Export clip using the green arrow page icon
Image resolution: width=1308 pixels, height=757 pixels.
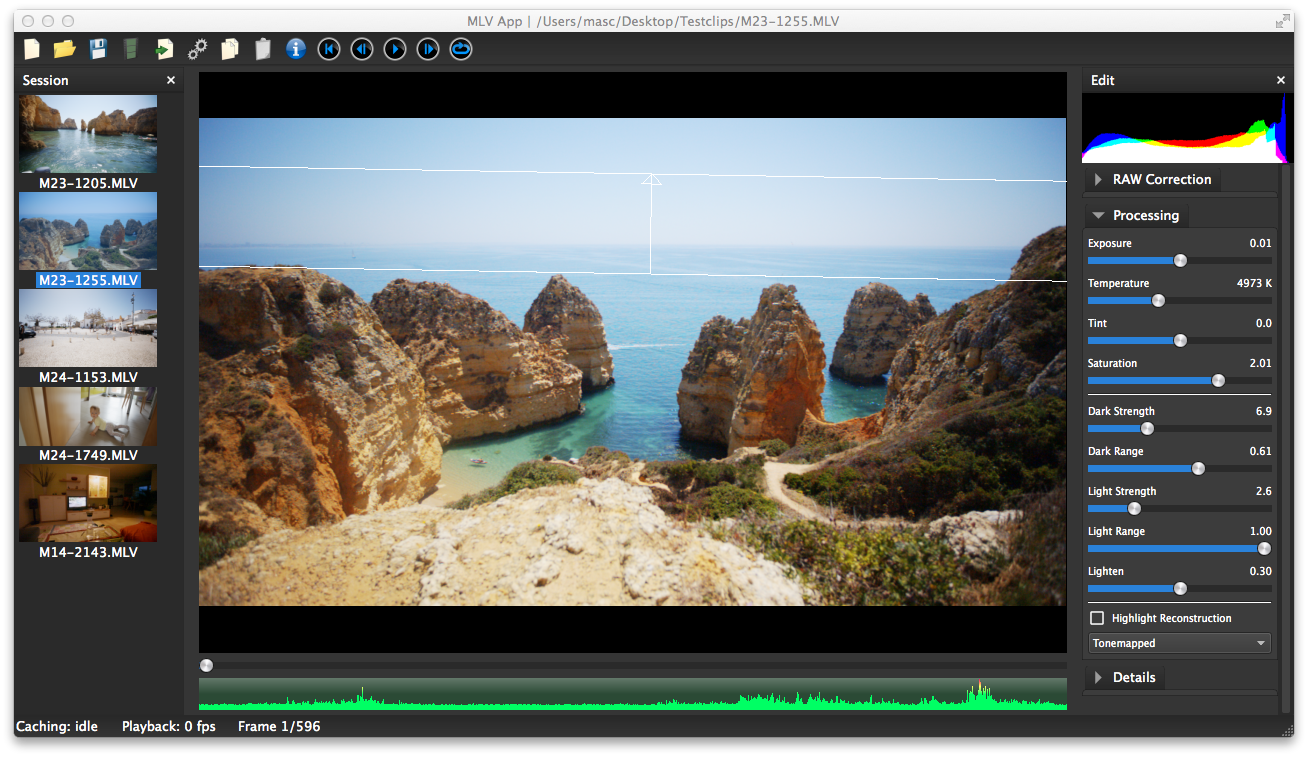pyautogui.click(x=164, y=48)
